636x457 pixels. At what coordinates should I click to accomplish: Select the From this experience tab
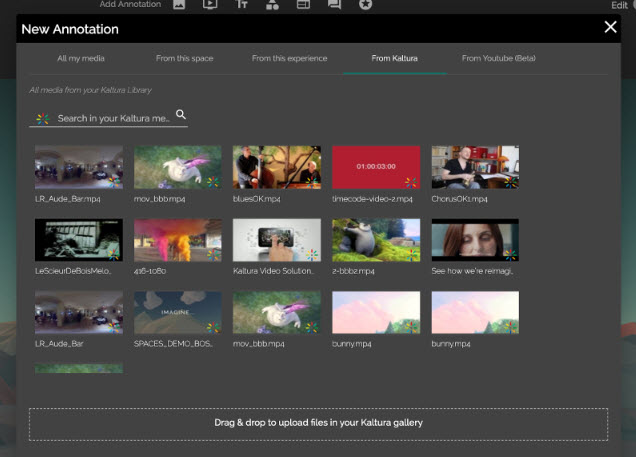[289, 59]
